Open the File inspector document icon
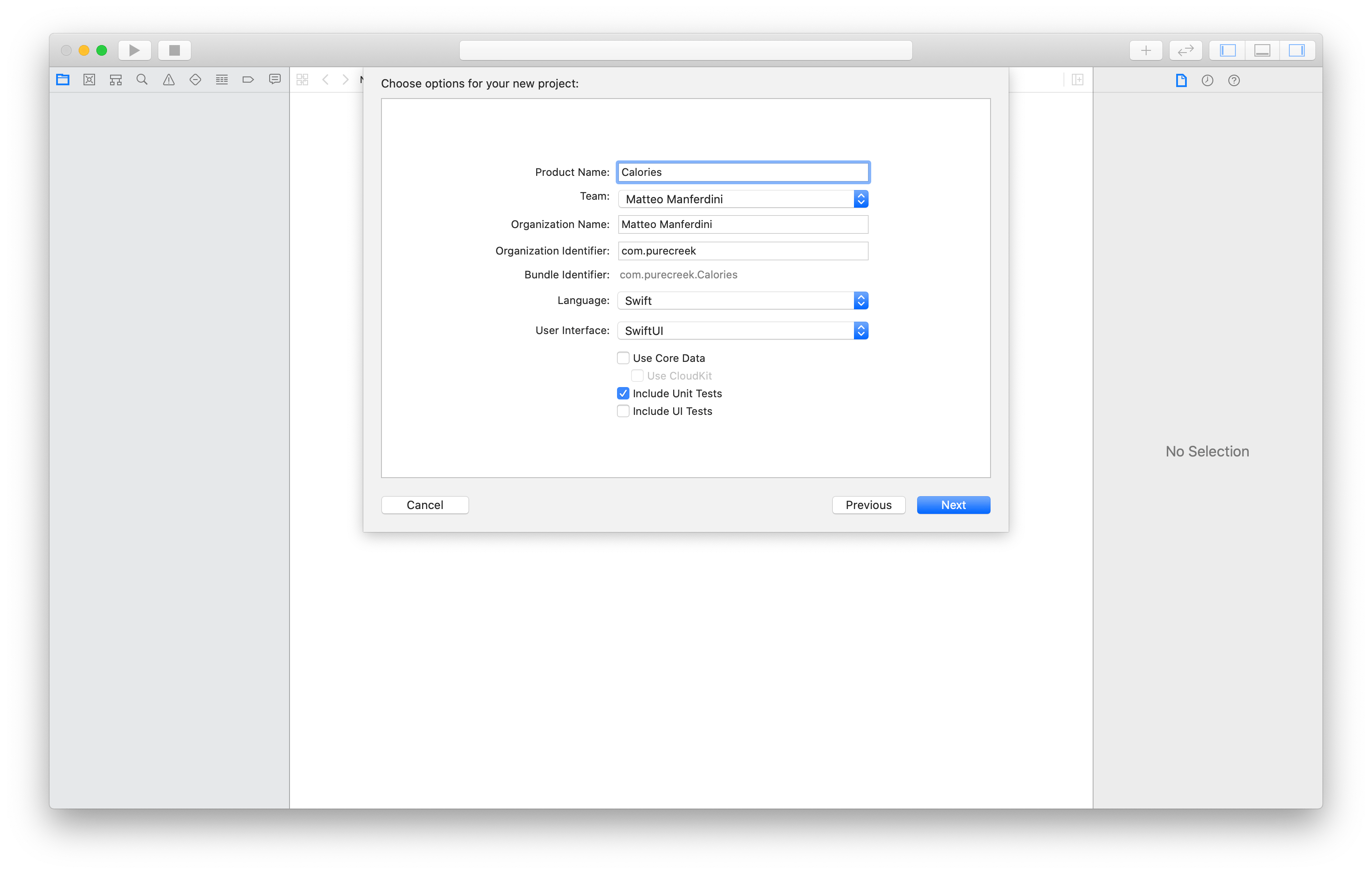Screen dimensions: 1372x874 [x=1181, y=80]
